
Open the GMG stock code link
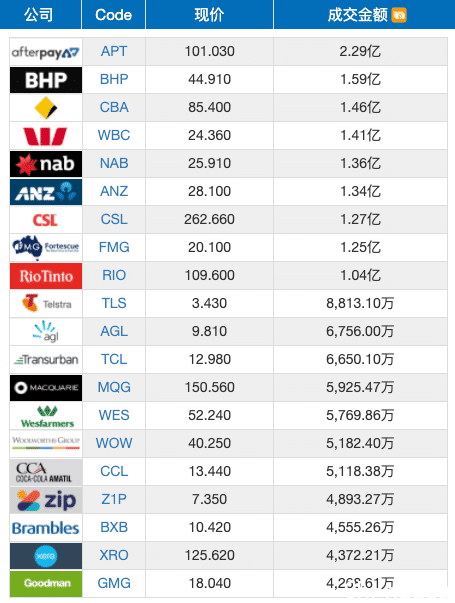coord(114,583)
